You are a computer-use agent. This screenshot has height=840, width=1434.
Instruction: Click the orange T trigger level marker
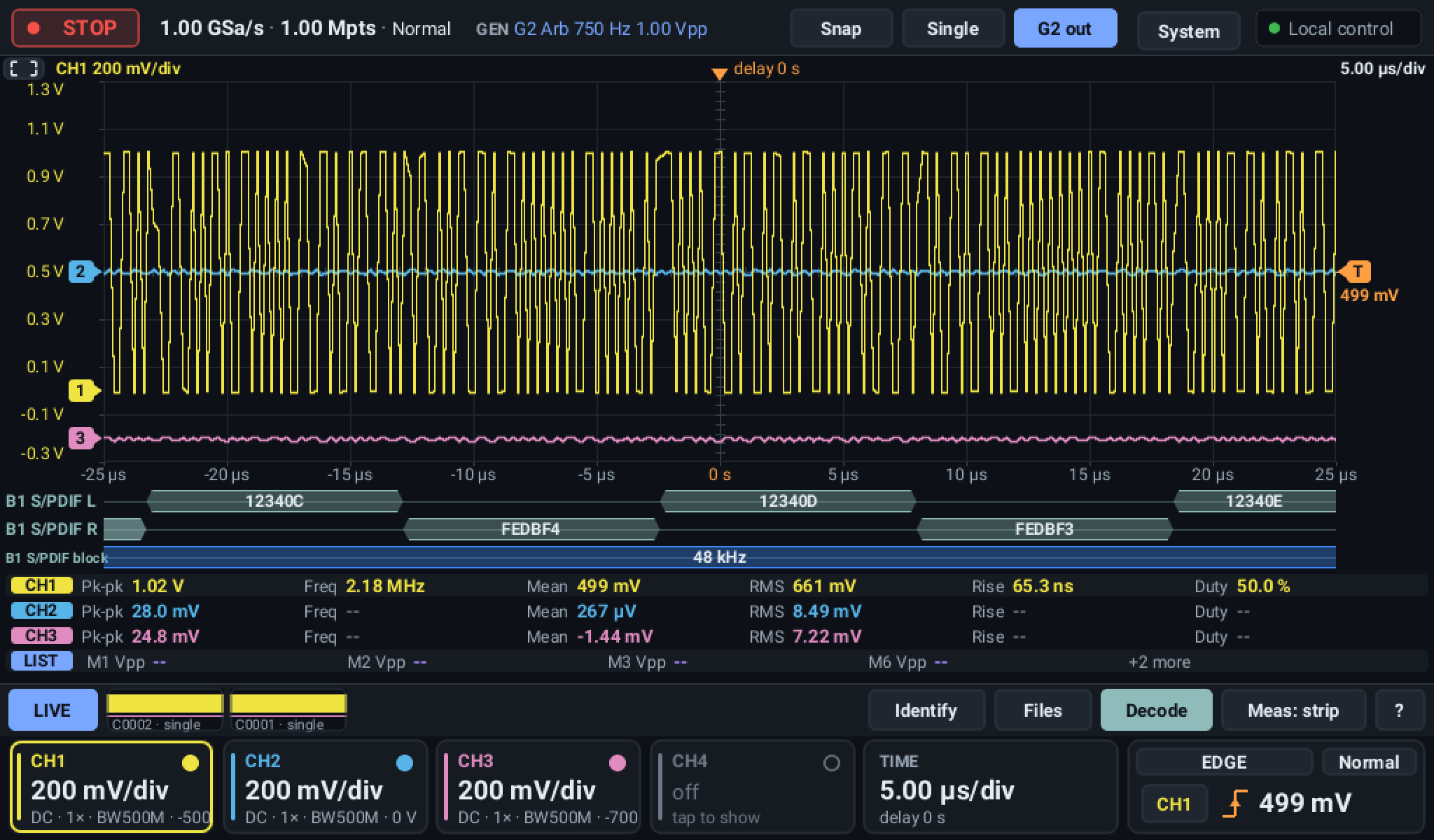point(1355,272)
